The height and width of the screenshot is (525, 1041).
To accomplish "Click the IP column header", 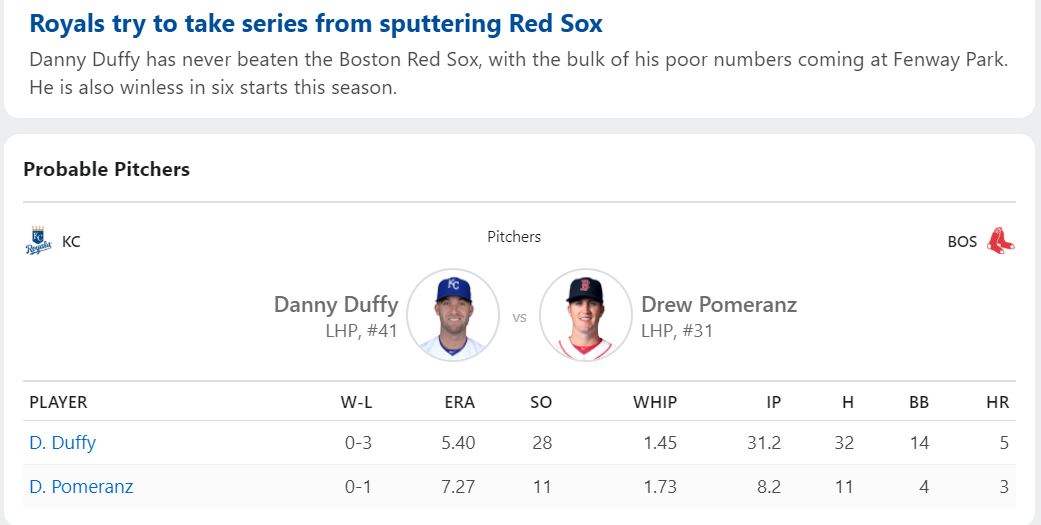I will click(773, 403).
